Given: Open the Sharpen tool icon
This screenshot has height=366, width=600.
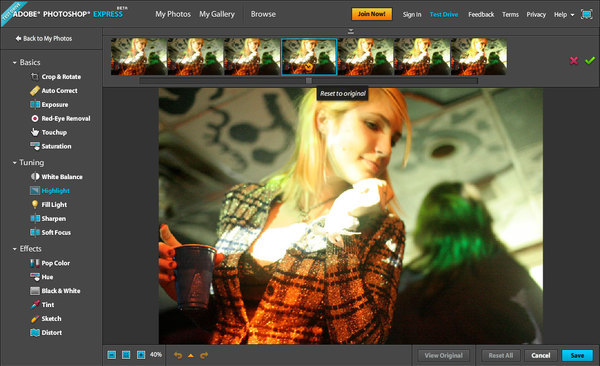Looking at the screenshot, I should pyautogui.click(x=35, y=218).
